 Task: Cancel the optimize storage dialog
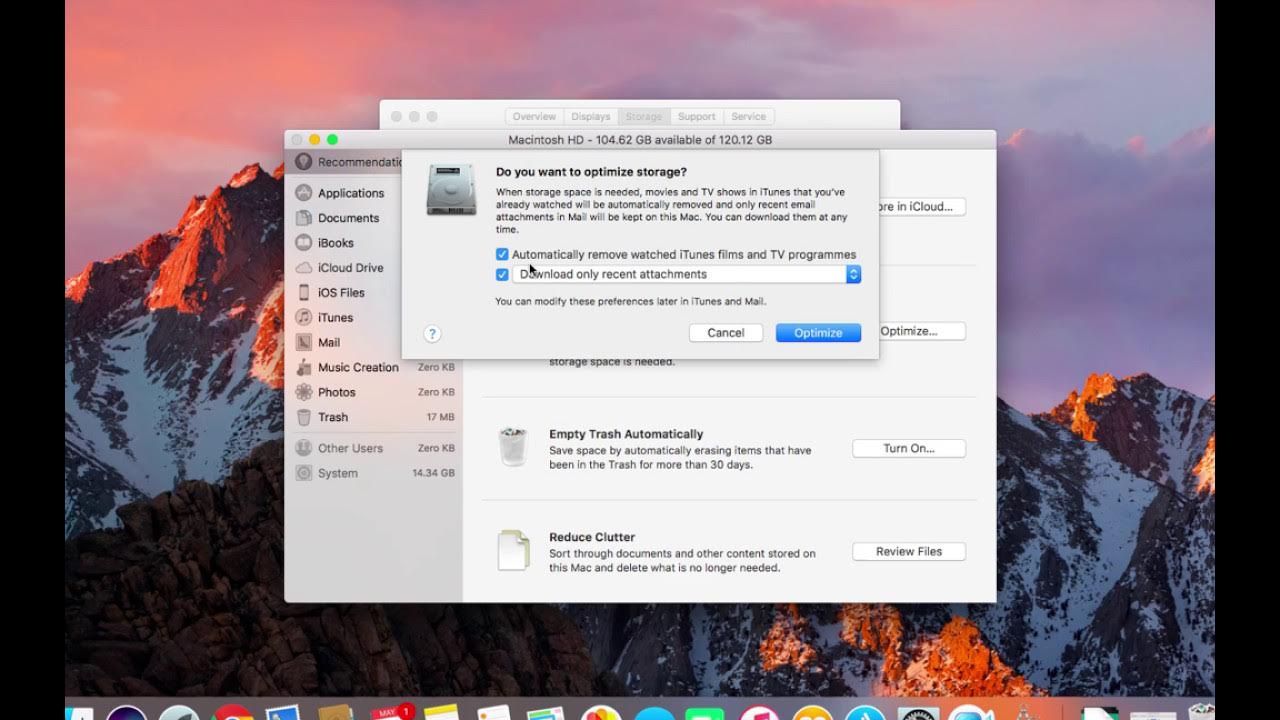point(726,333)
